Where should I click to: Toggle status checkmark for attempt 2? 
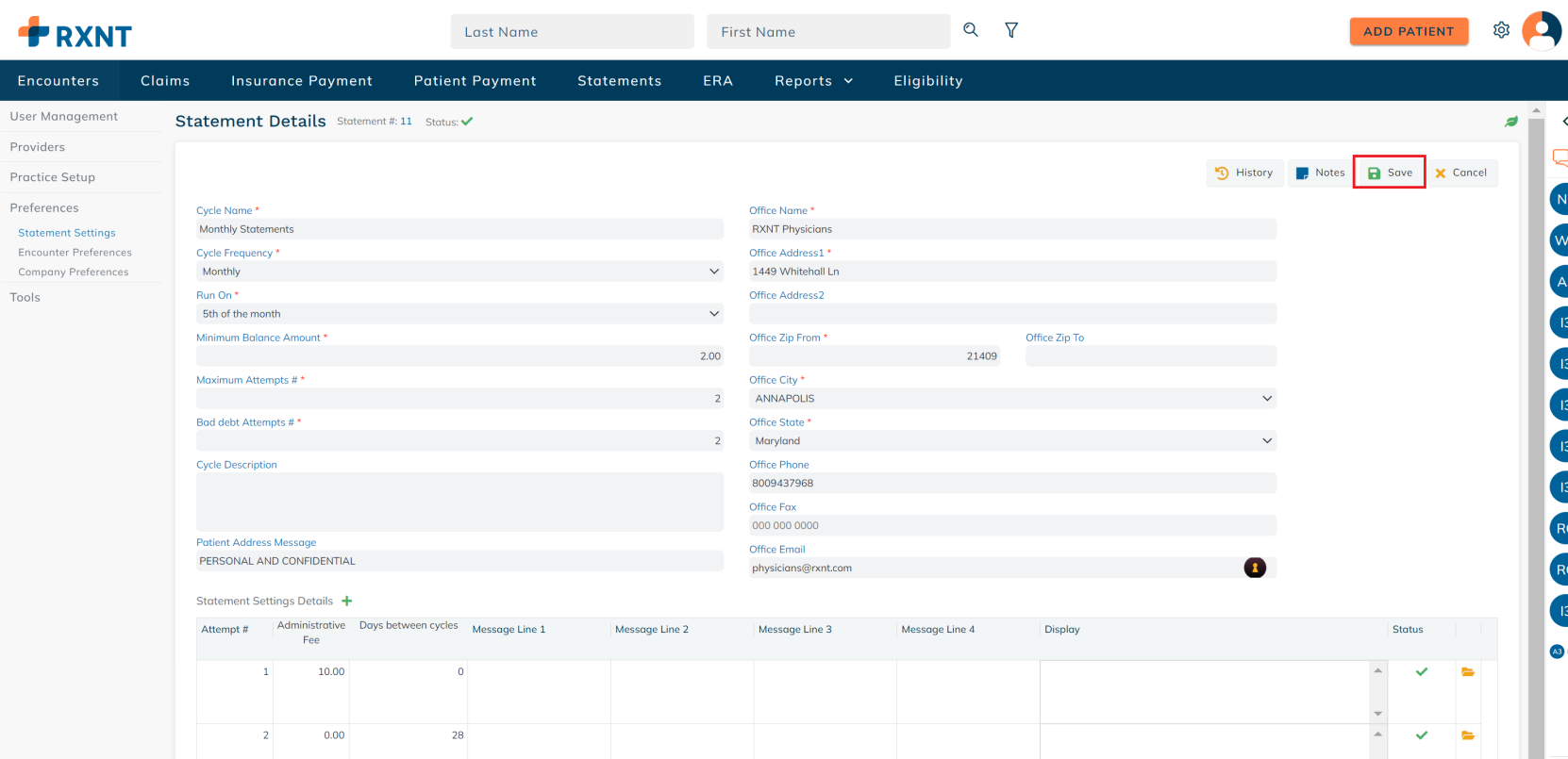click(1421, 735)
